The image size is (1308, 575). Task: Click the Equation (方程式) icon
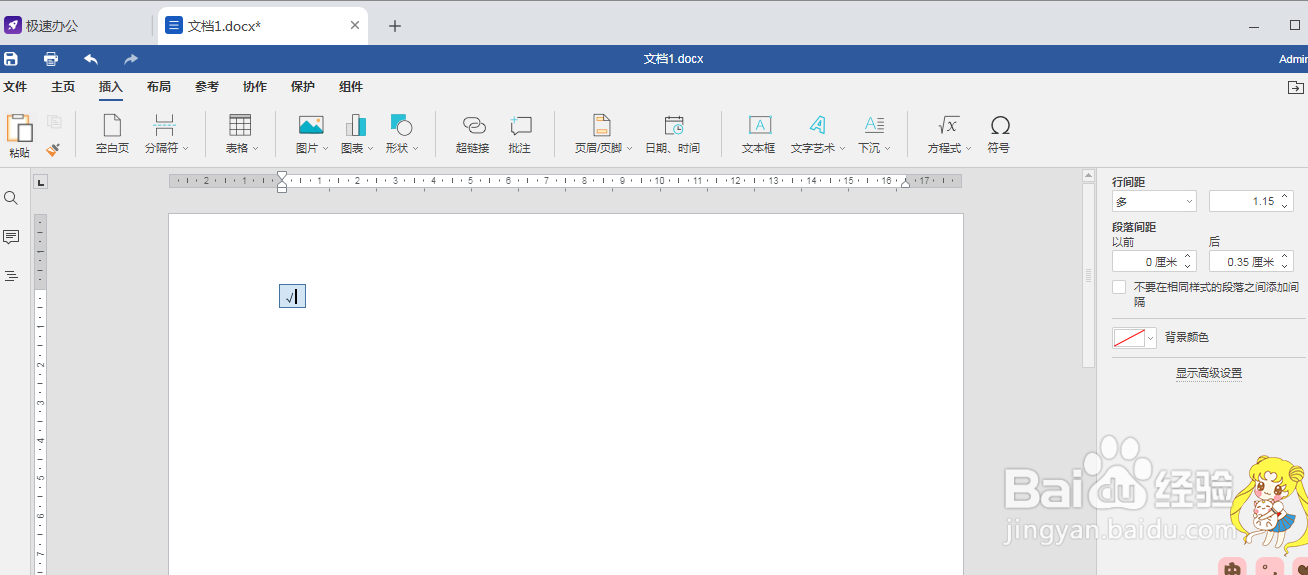(948, 125)
